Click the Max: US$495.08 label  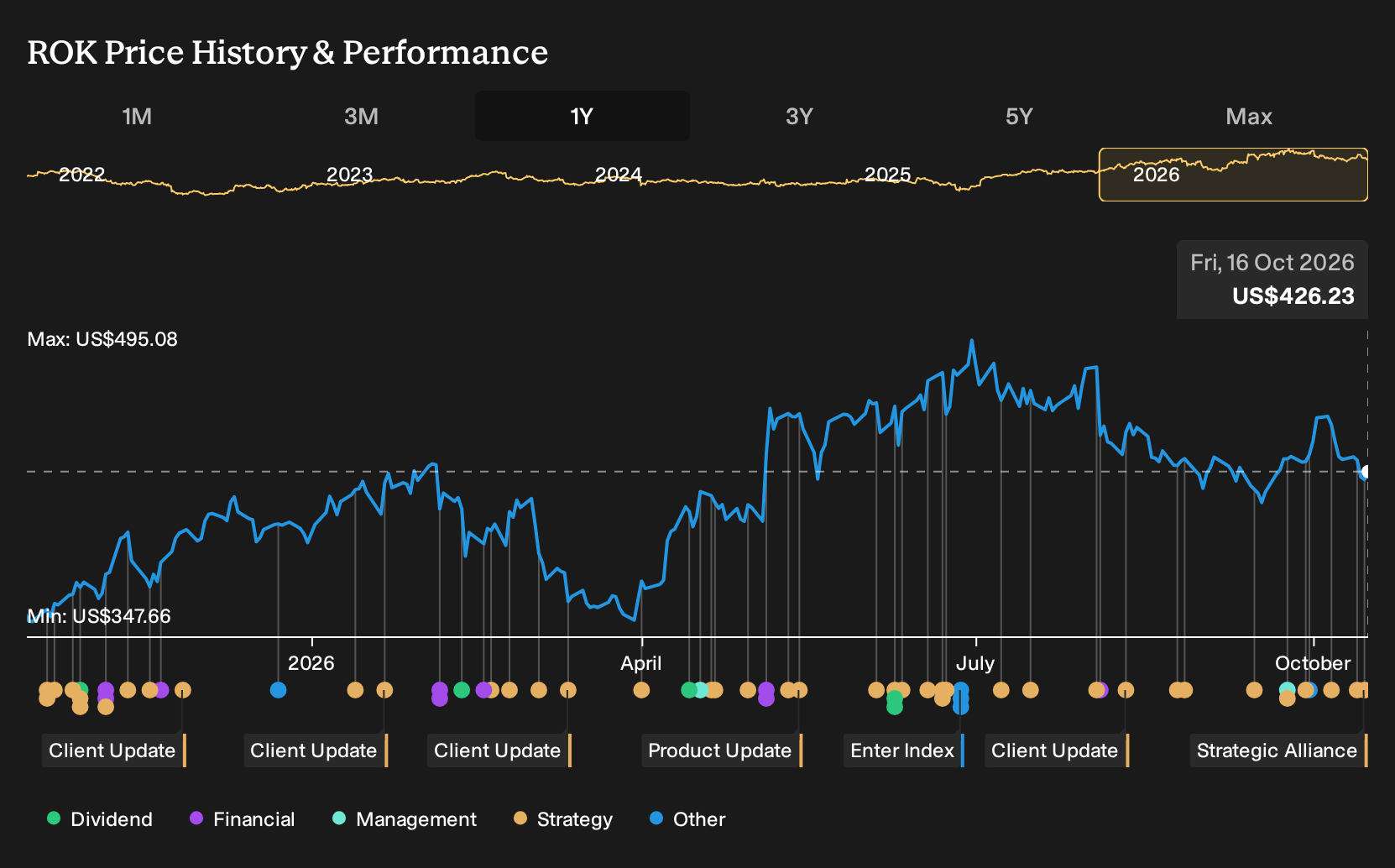click(x=102, y=339)
